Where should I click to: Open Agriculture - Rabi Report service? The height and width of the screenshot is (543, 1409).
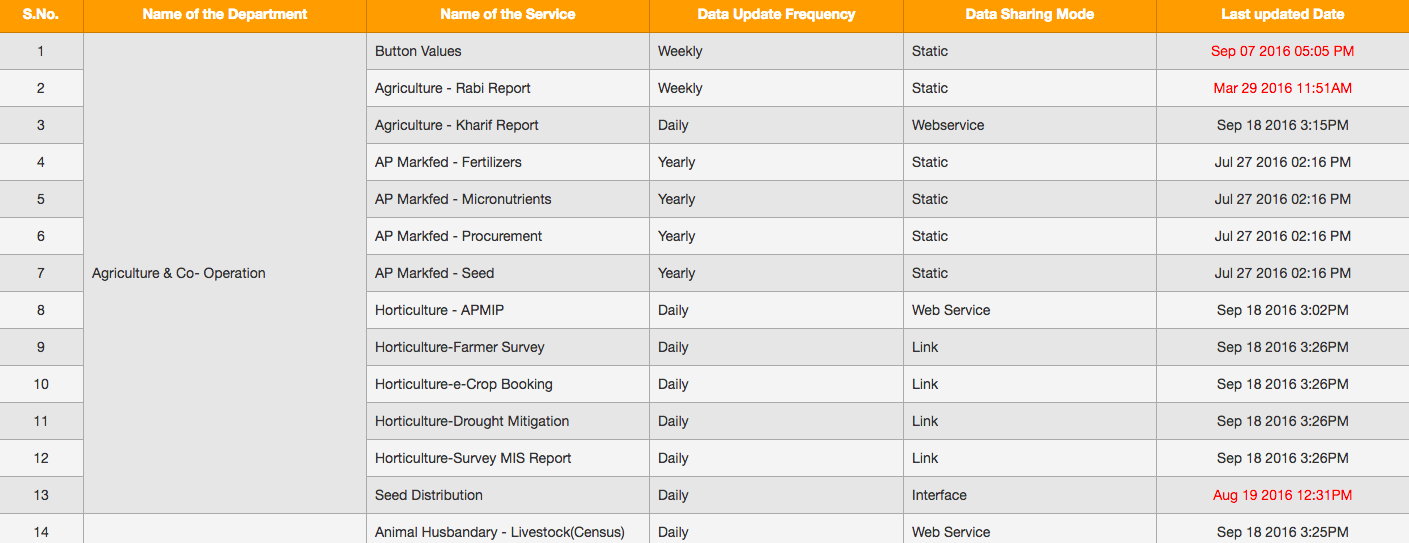click(x=453, y=88)
